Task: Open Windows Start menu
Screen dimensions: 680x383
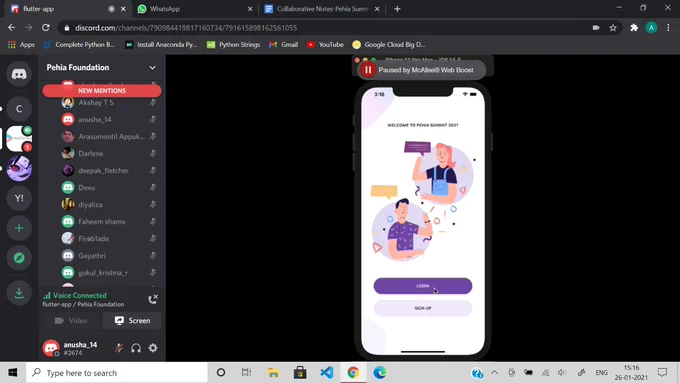Action: coord(13,373)
